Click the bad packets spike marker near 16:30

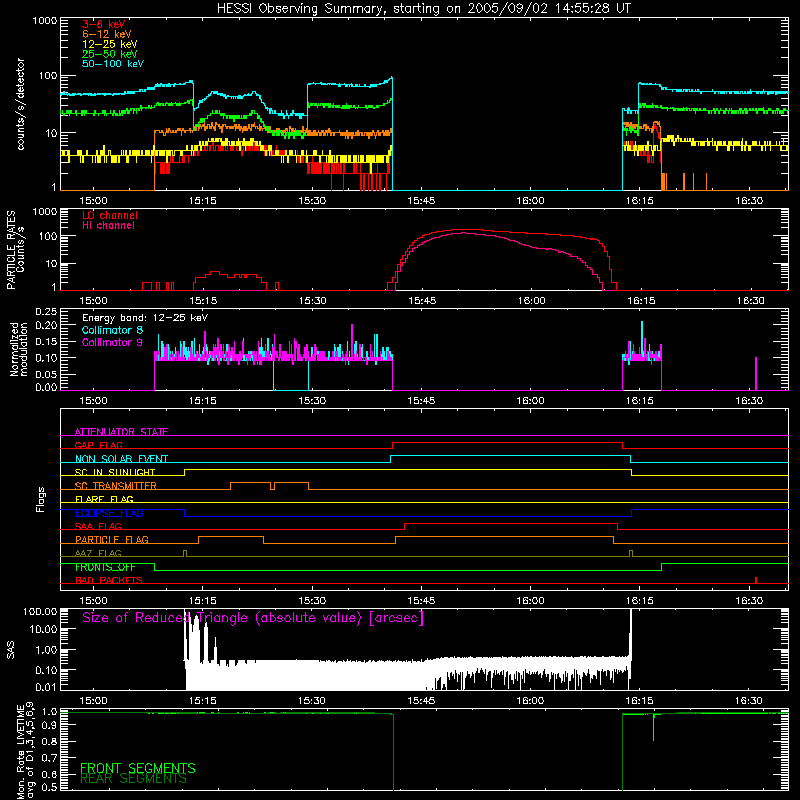click(x=756, y=580)
